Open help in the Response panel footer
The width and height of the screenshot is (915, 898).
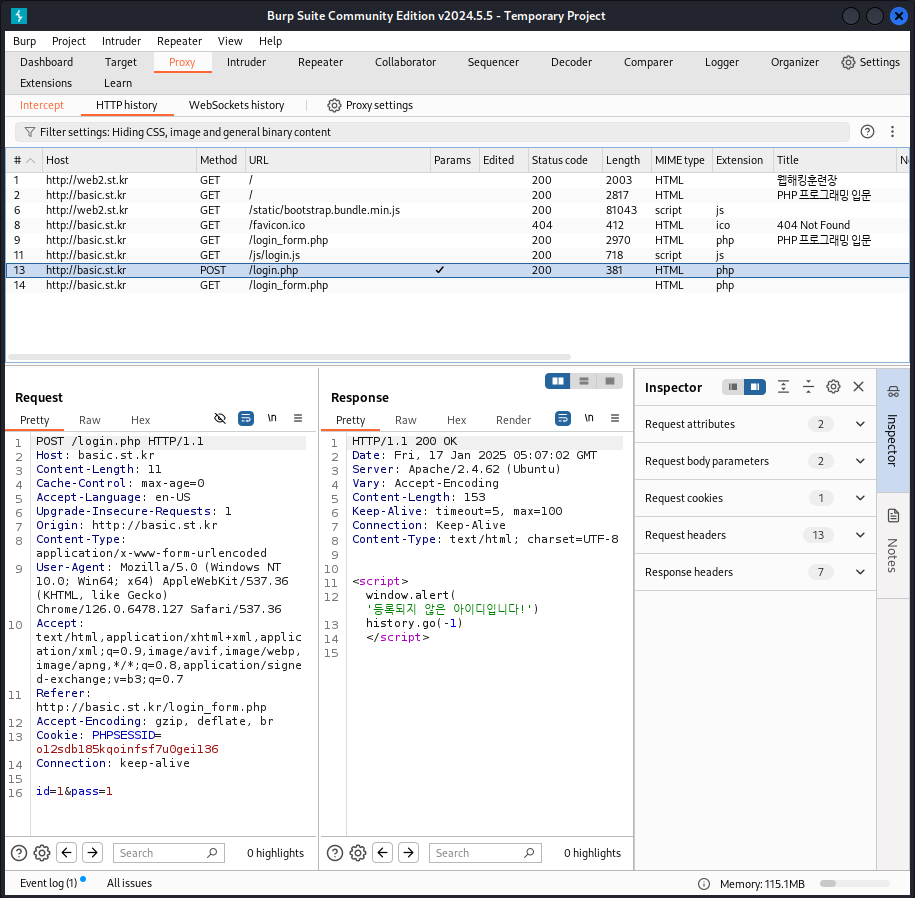[x=335, y=853]
